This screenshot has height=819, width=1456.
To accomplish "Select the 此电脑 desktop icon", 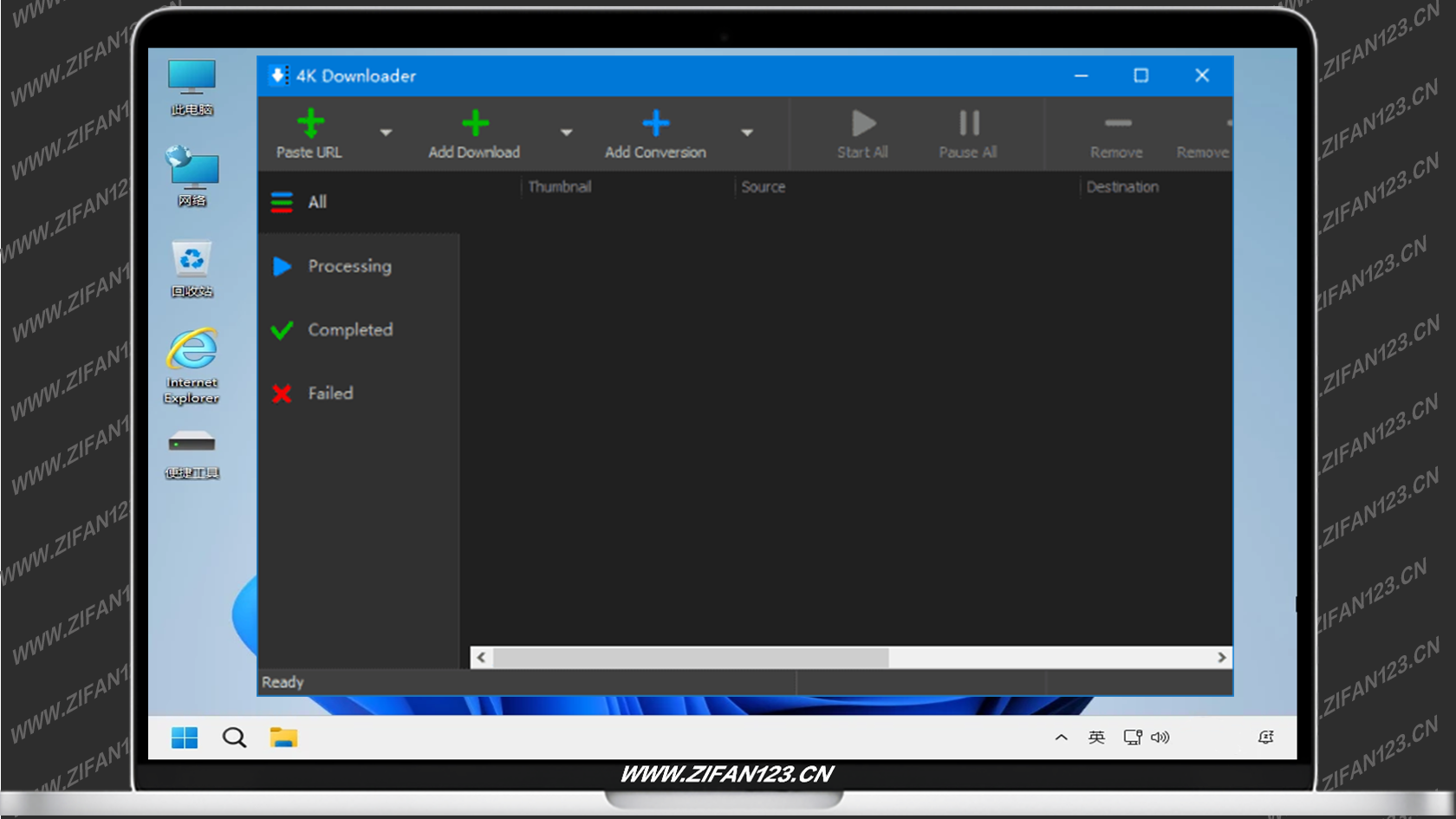I will pos(192,88).
